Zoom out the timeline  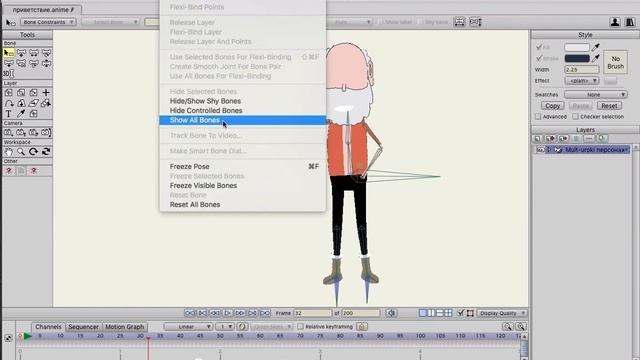pos(507,327)
